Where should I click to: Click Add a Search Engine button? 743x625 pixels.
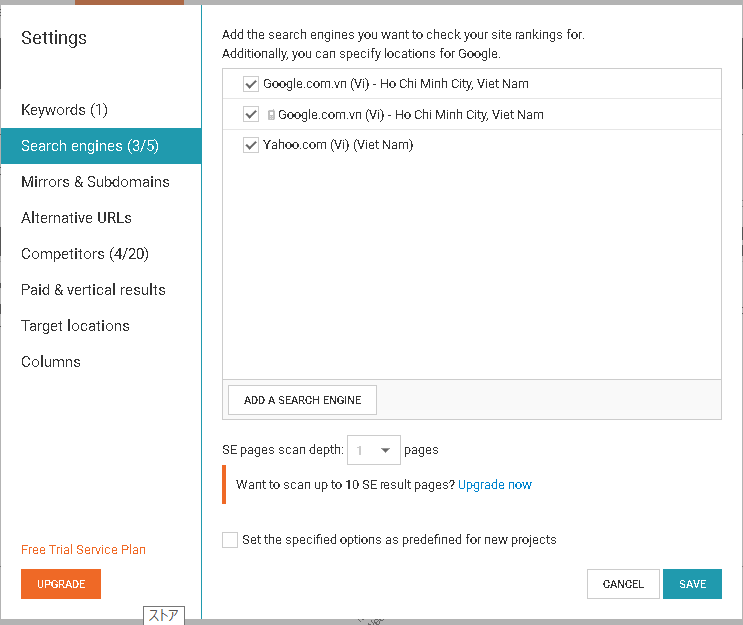(x=302, y=400)
